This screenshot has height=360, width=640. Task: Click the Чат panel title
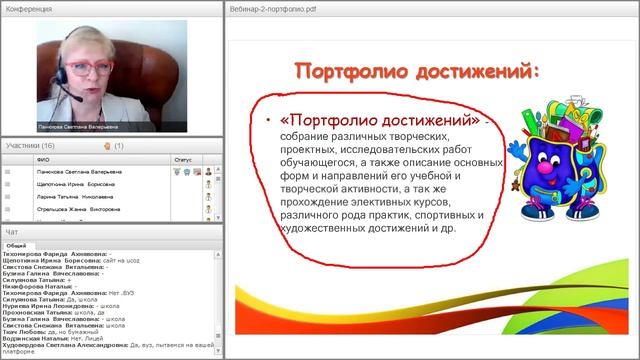[11, 232]
